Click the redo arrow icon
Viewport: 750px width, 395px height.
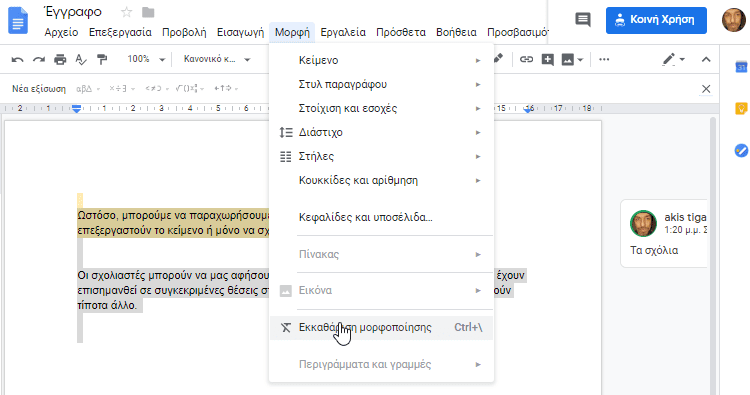(x=39, y=60)
